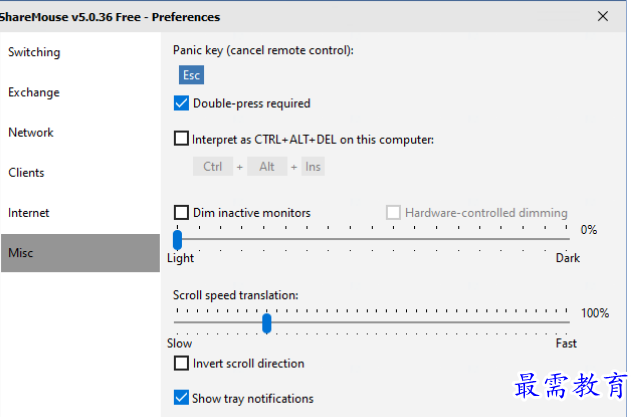
Task: Click the dimming slider handle
Action: pyautogui.click(x=177, y=239)
